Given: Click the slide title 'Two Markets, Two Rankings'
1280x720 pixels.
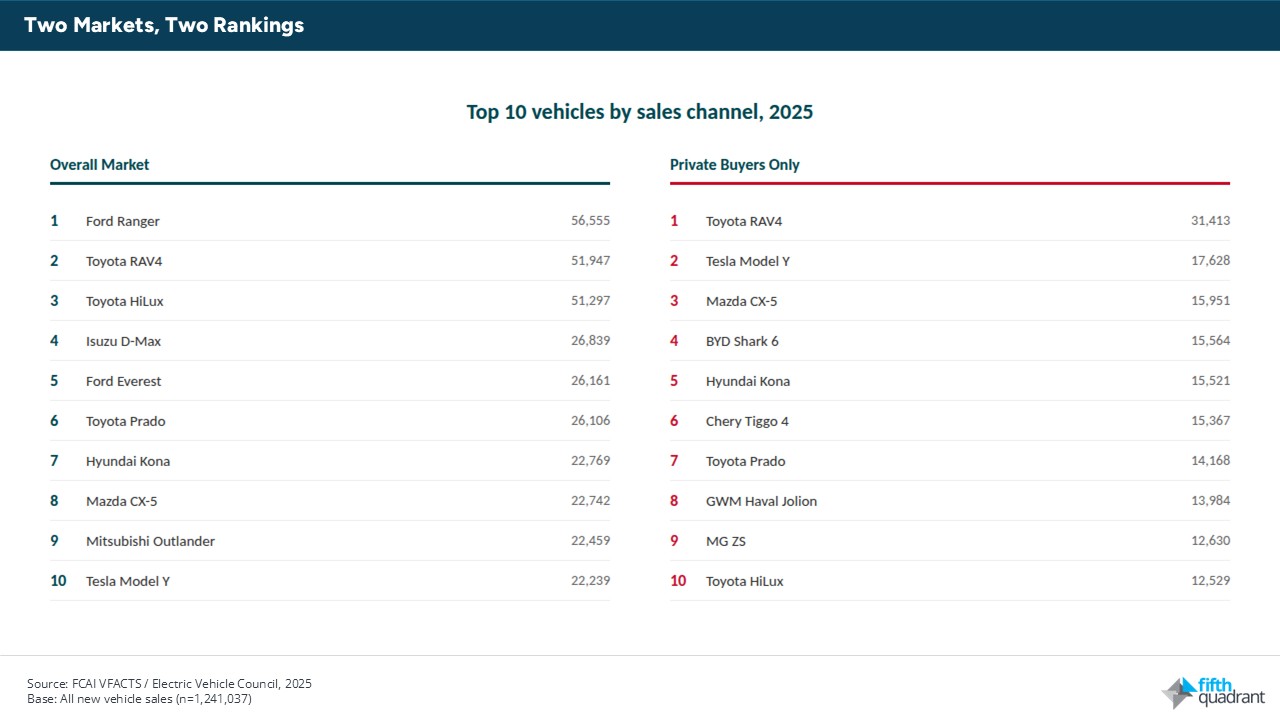Looking at the screenshot, I should pyautogui.click(x=163, y=25).
